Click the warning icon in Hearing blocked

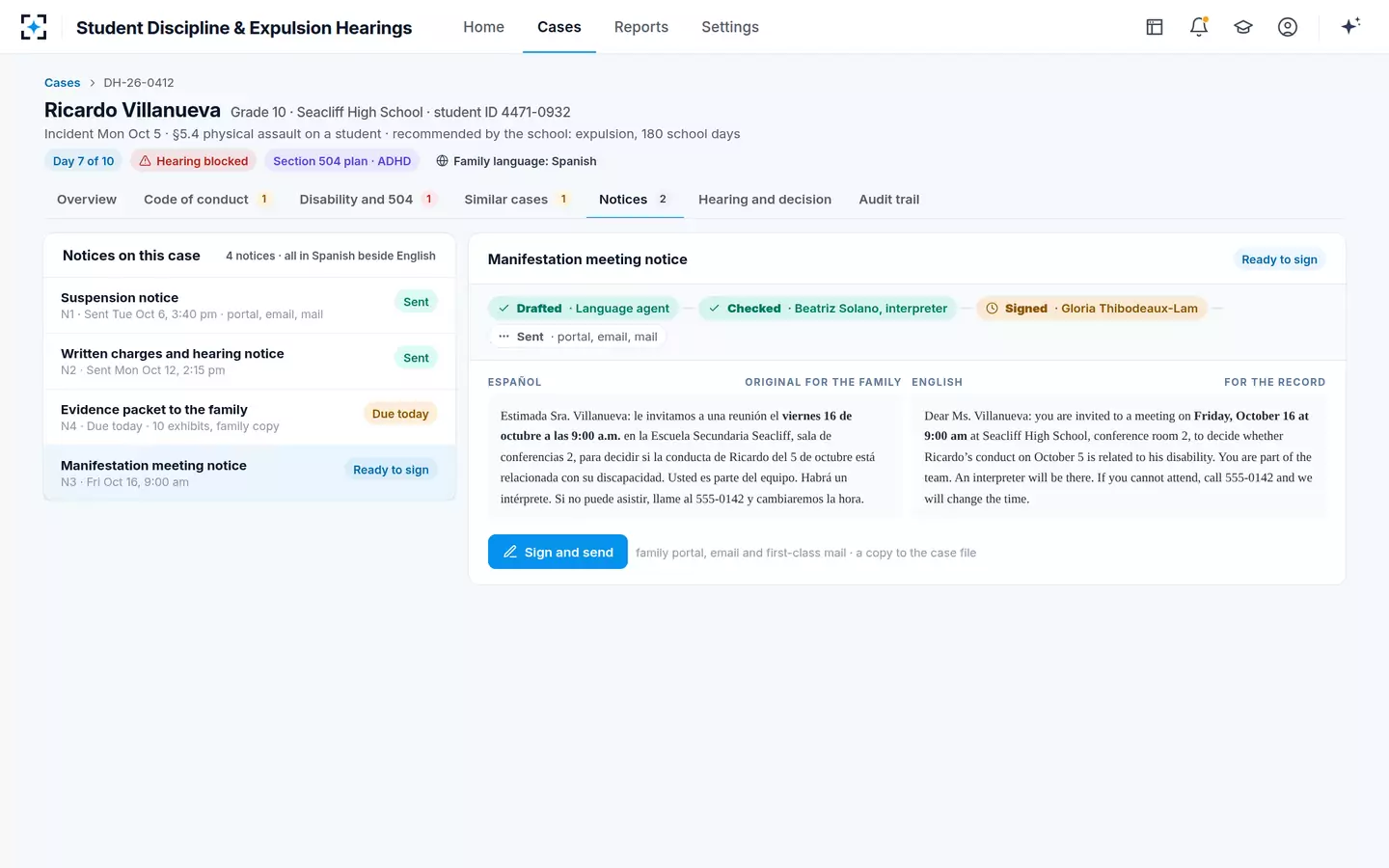coord(145,161)
